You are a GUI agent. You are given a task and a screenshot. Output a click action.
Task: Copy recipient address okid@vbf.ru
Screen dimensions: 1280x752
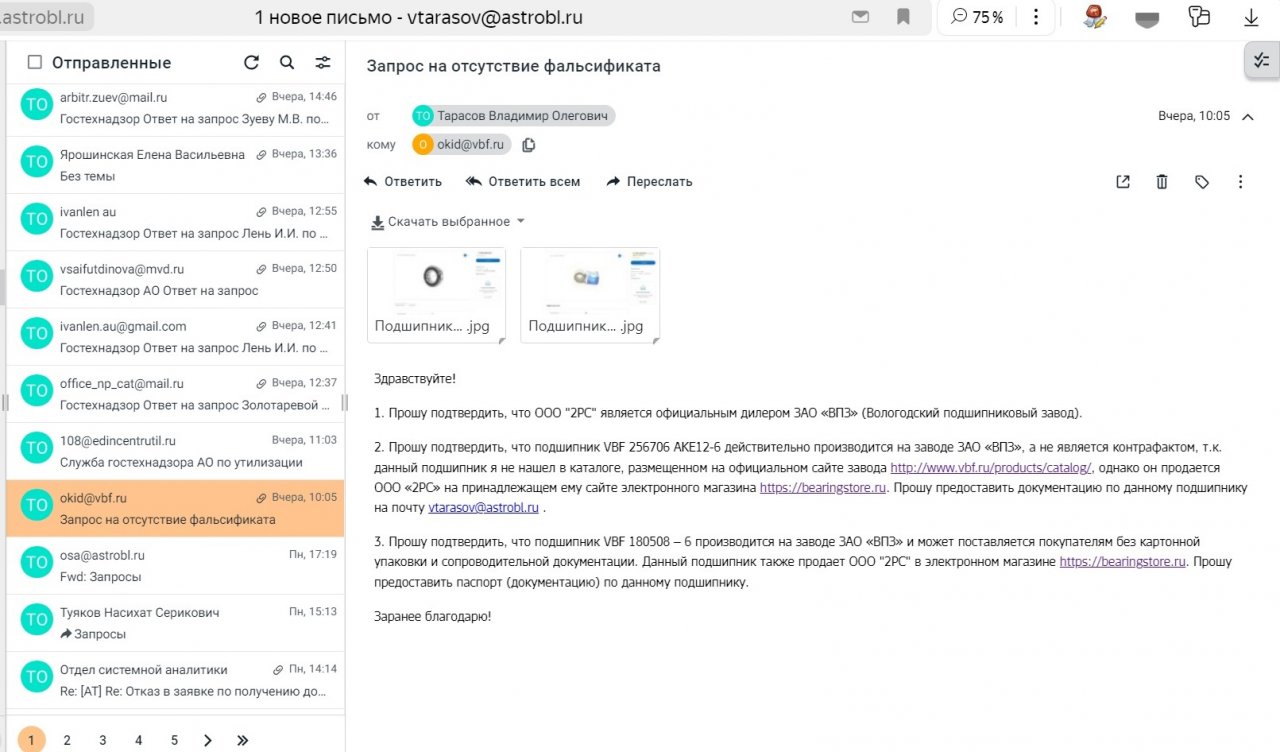[x=529, y=145]
